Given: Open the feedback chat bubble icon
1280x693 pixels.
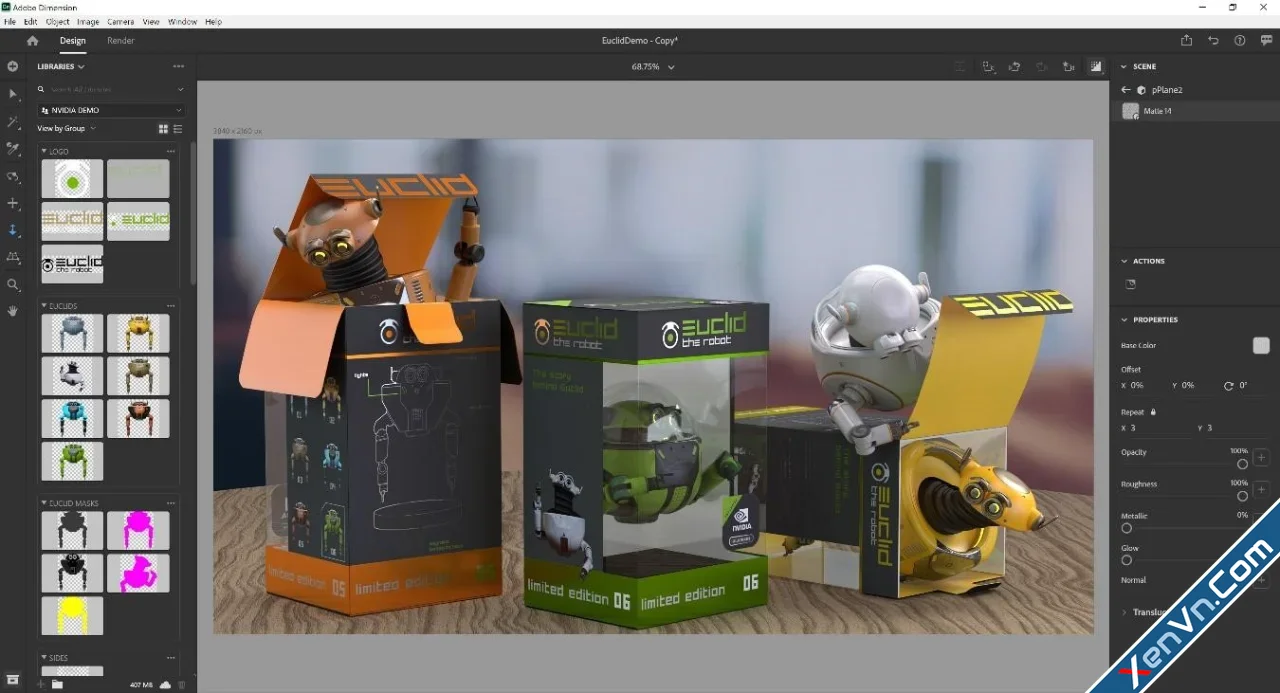Looking at the screenshot, I should tap(1267, 41).
